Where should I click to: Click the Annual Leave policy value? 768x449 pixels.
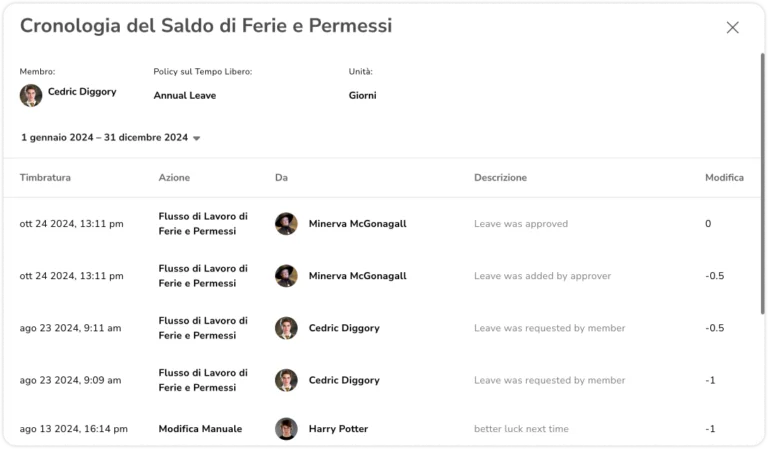tap(184, 96)
